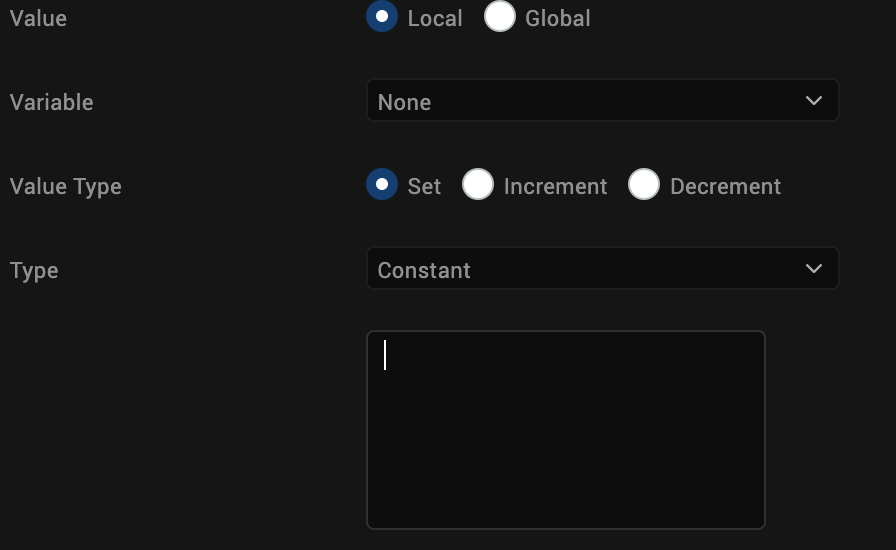The image size is (896, 550).
Task: Click the 'Variable' field label
Action: 51,102
